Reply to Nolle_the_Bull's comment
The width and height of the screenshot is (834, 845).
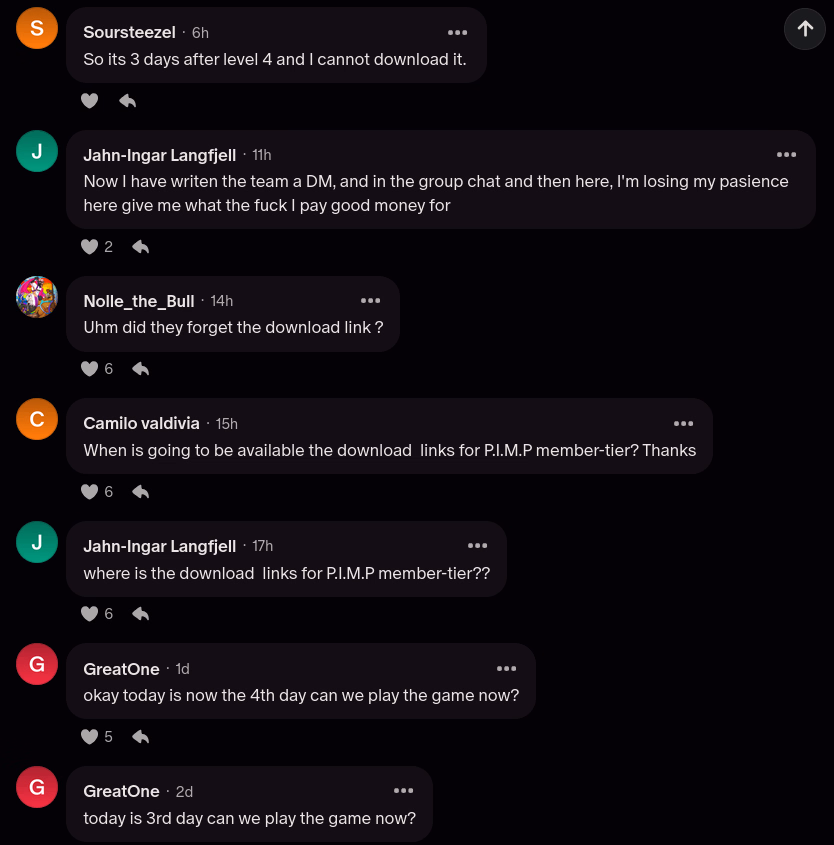pos(141,369)
